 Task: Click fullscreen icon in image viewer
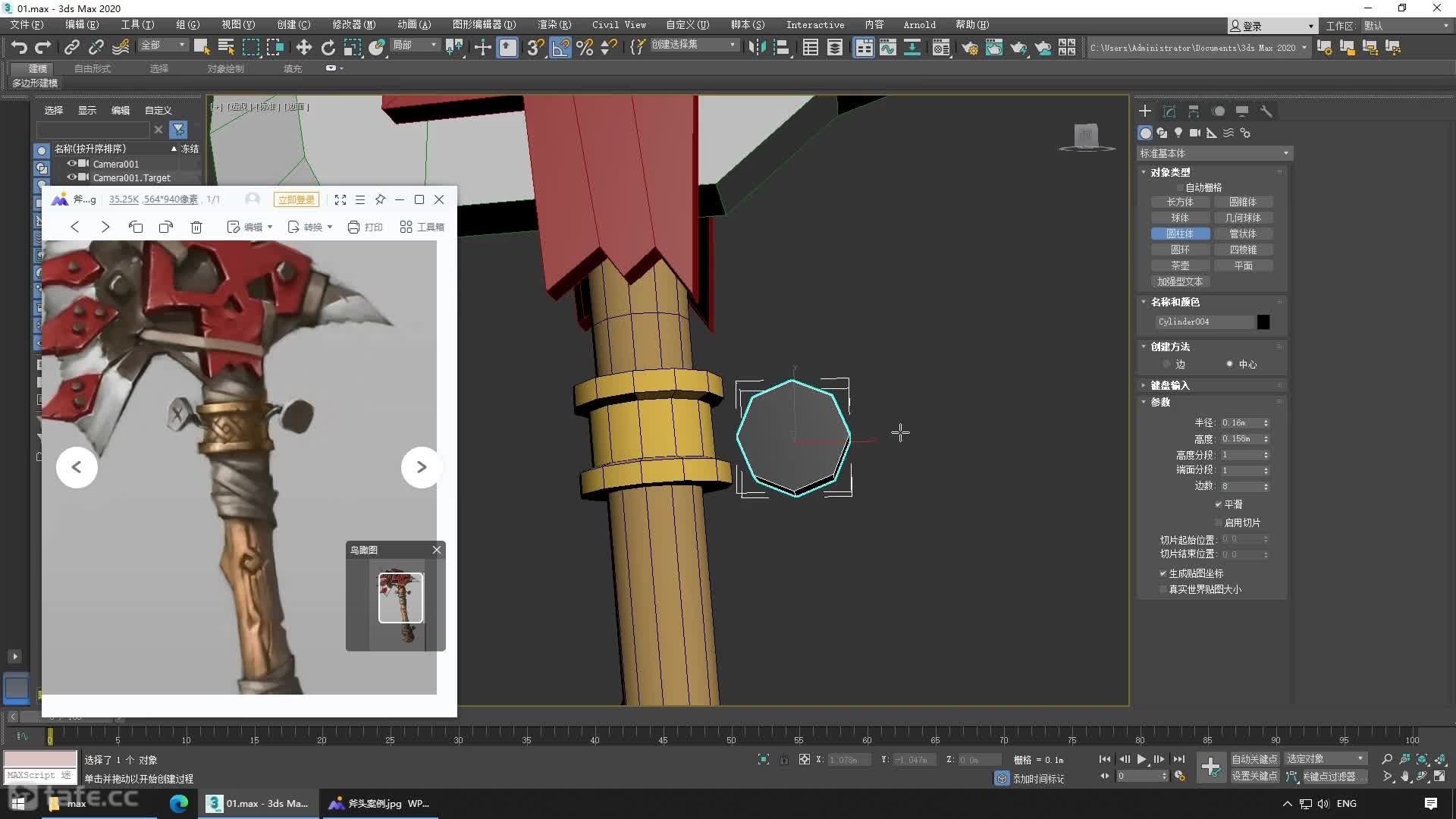point(340,199)
